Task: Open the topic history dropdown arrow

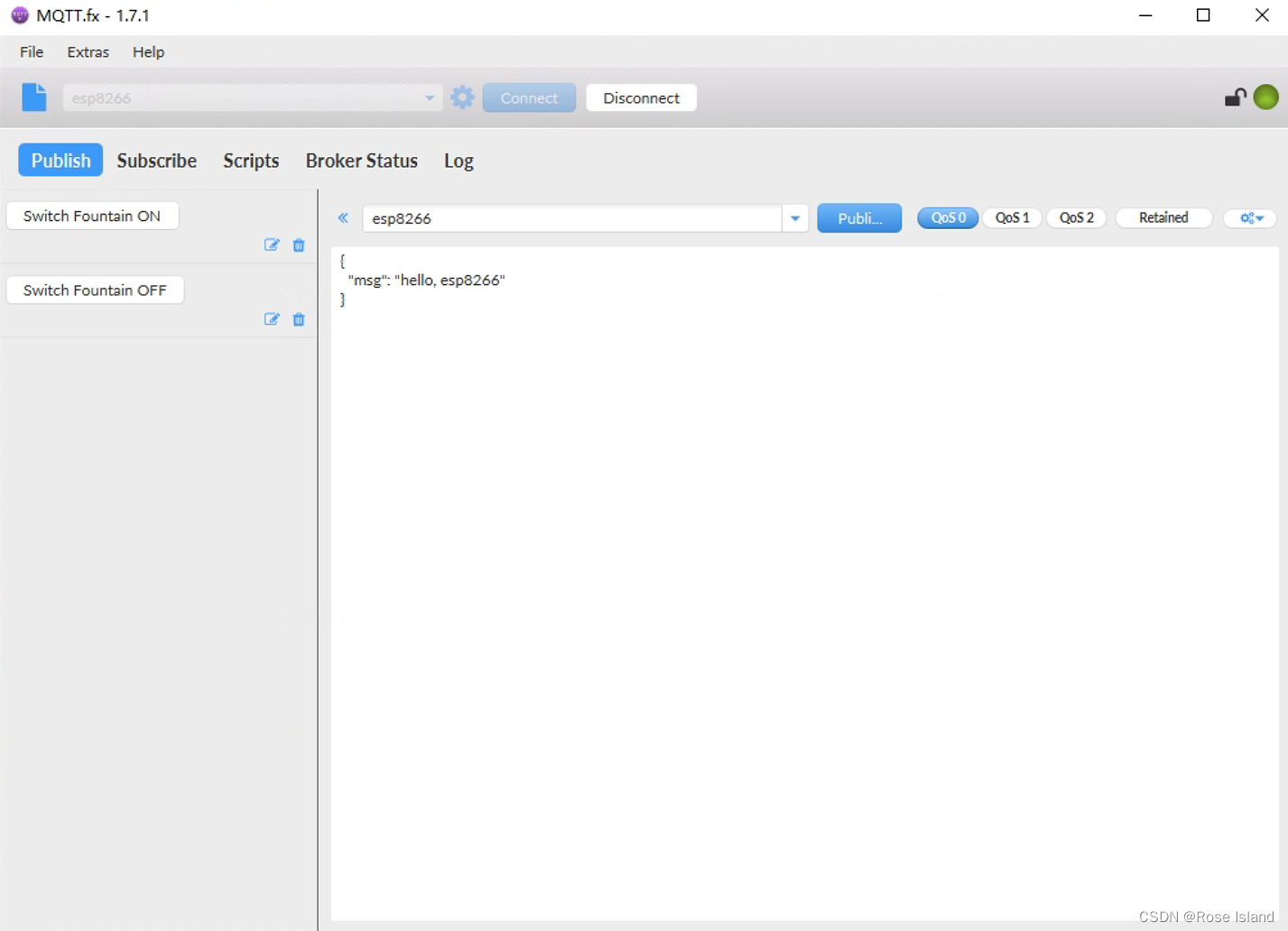Action: point(795,218)
